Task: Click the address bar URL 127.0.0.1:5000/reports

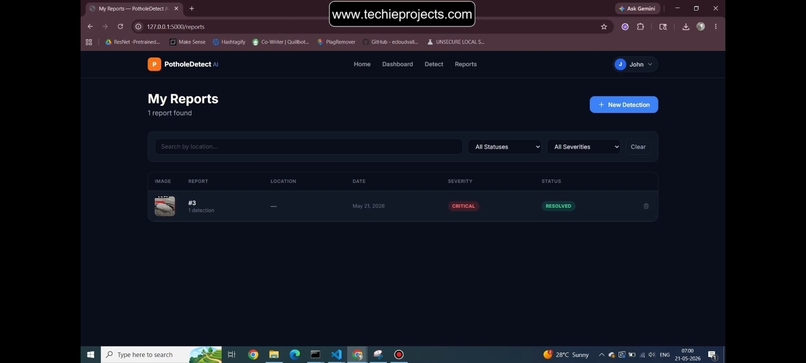Action: point(176,27)
